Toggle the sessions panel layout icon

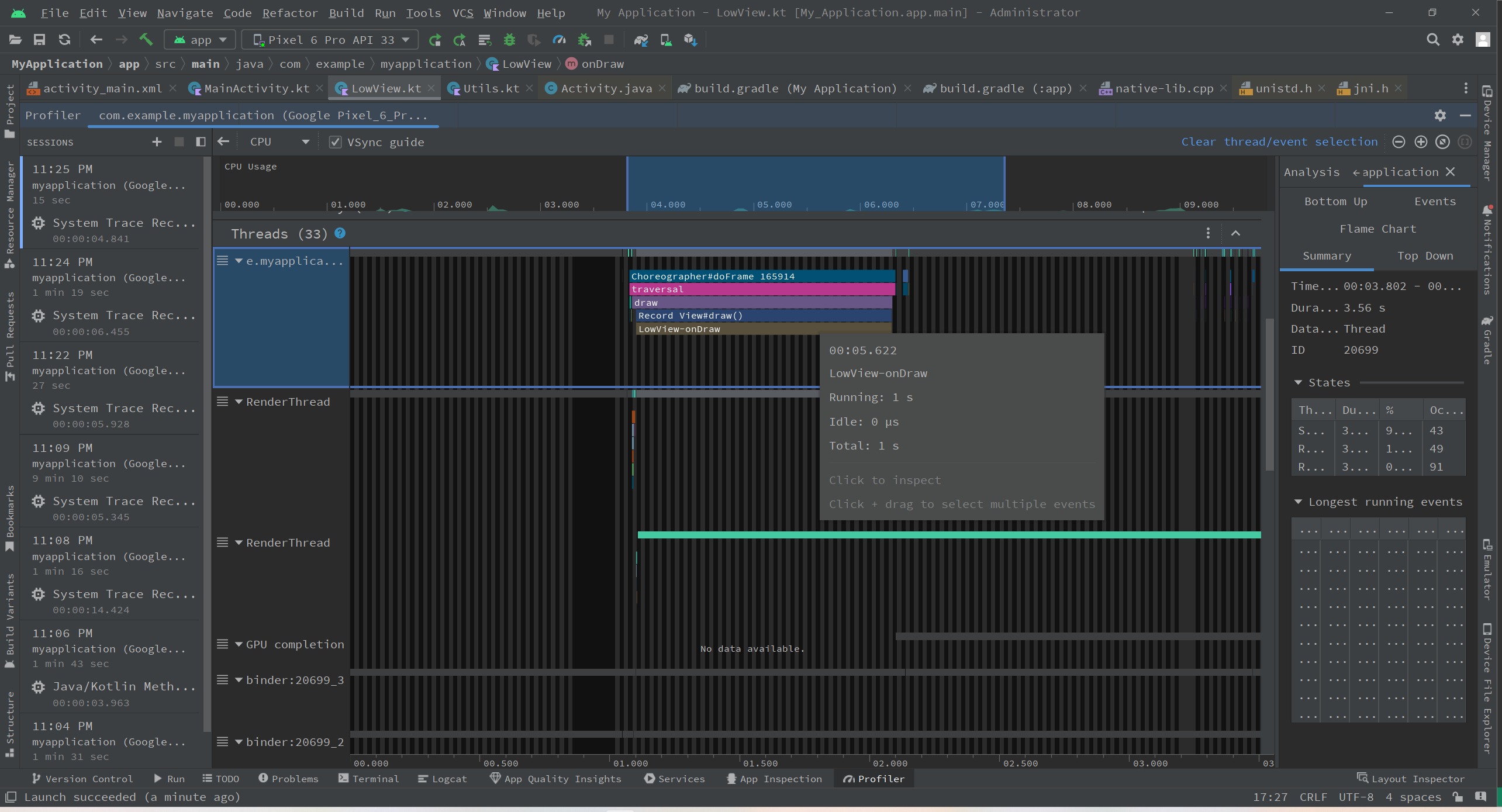tap(201, 142)
